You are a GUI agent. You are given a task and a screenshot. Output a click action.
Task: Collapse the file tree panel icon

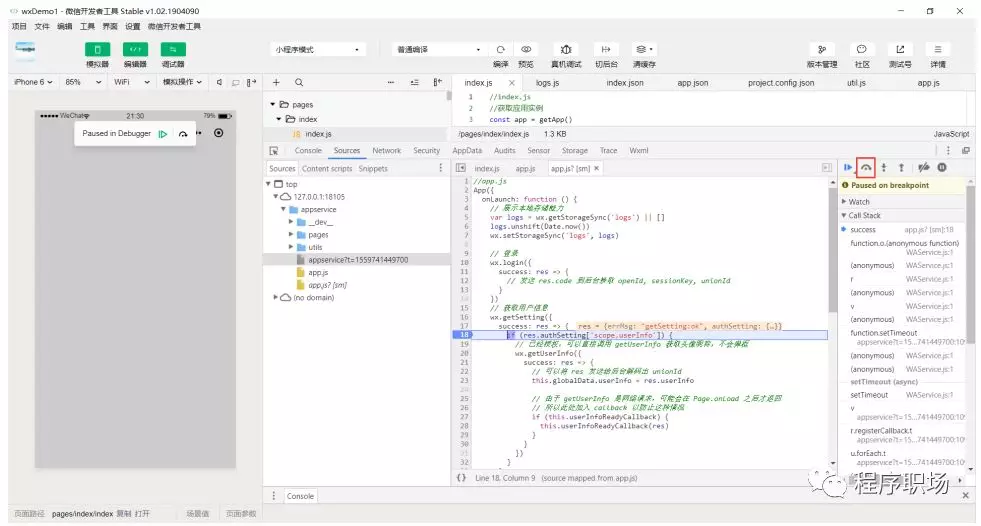(x=437, y=82)
